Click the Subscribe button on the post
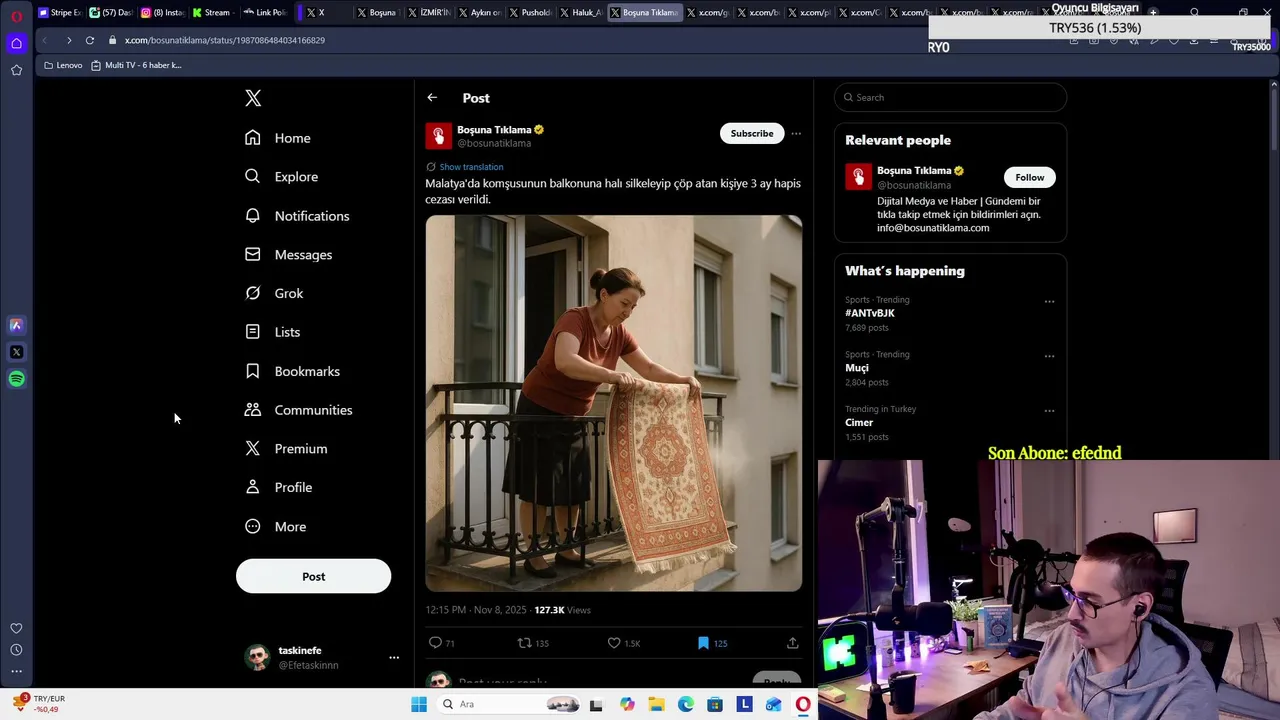 pos(752,133)
